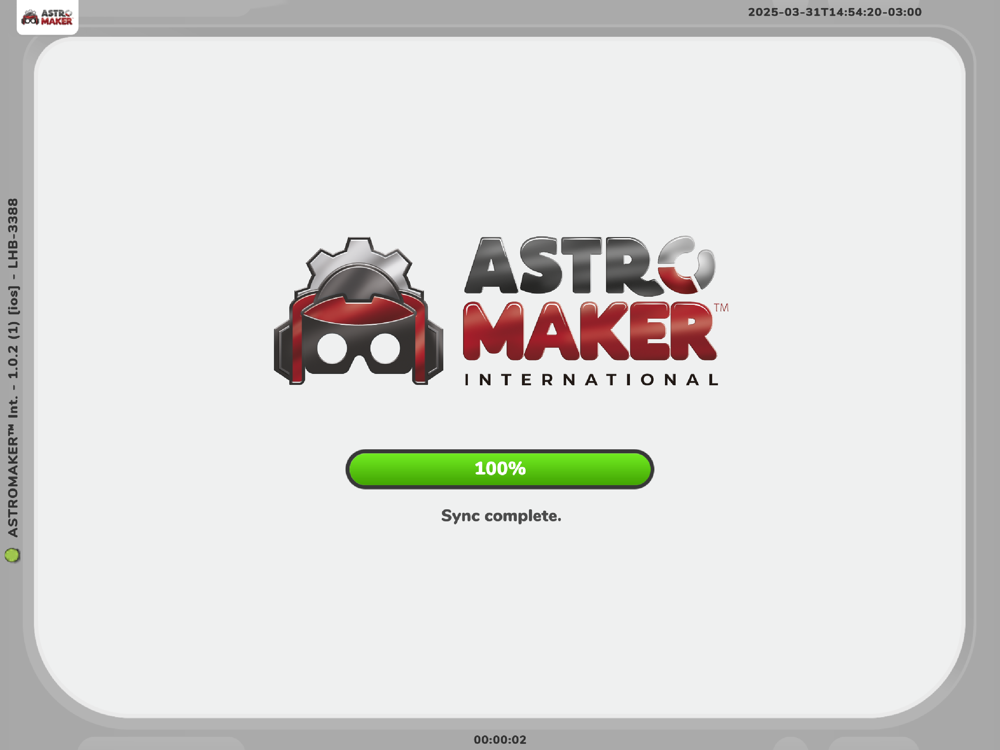Click the elapsed timer 00:00:02
Viewport: 1000px width, 750px height.
(500, 740)
